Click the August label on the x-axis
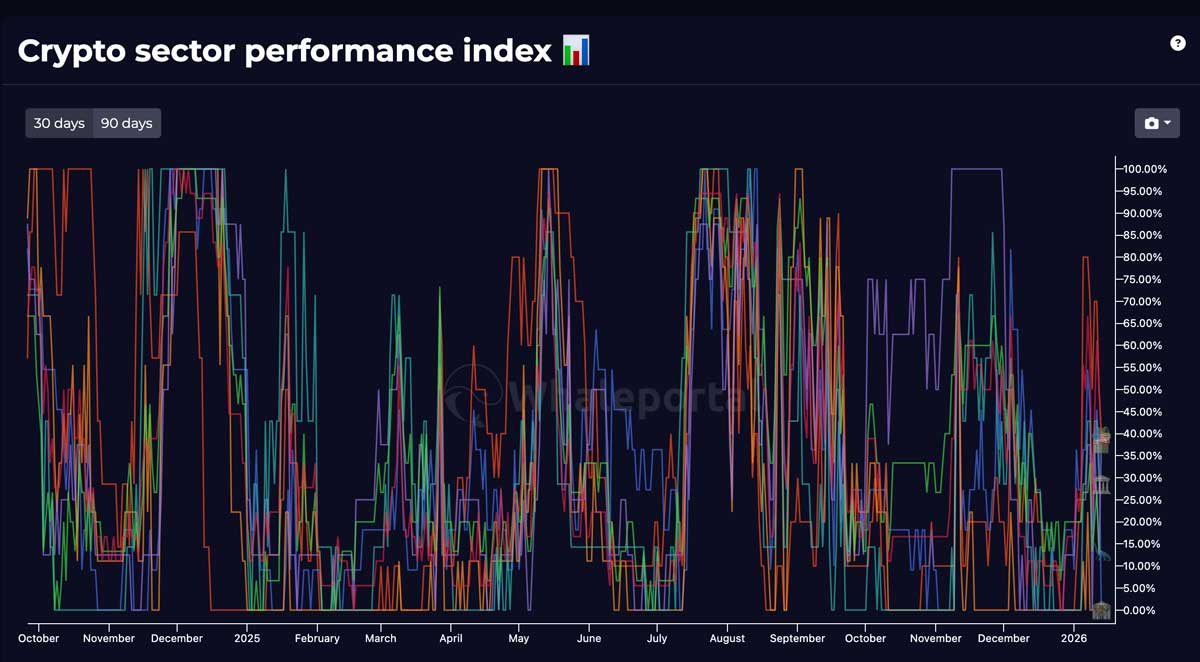Viewport: 1200px width, 662px height. [x=727, y=638]
